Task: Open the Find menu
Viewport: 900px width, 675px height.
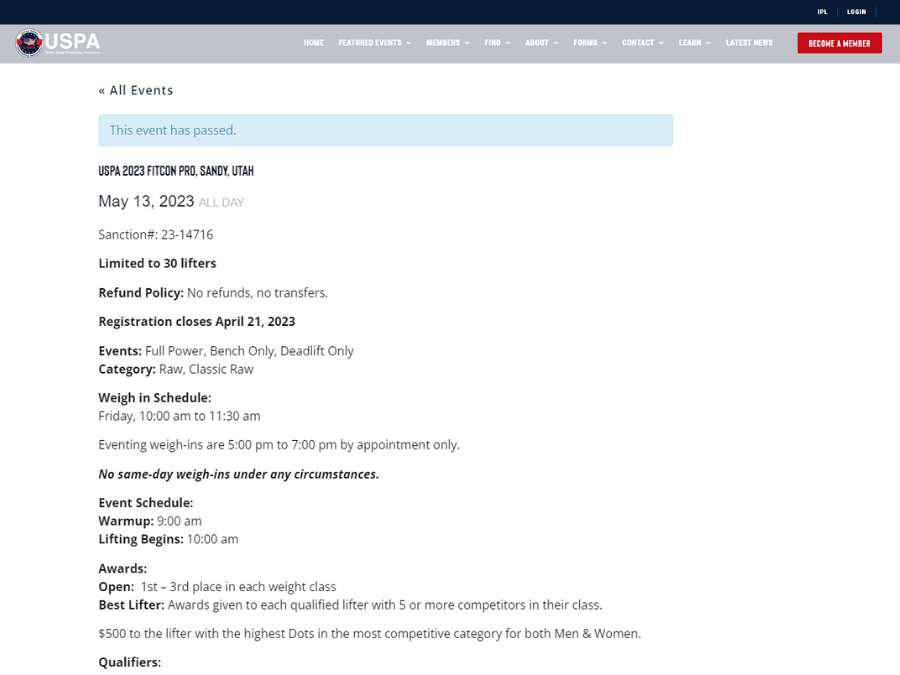Action: 492,43
